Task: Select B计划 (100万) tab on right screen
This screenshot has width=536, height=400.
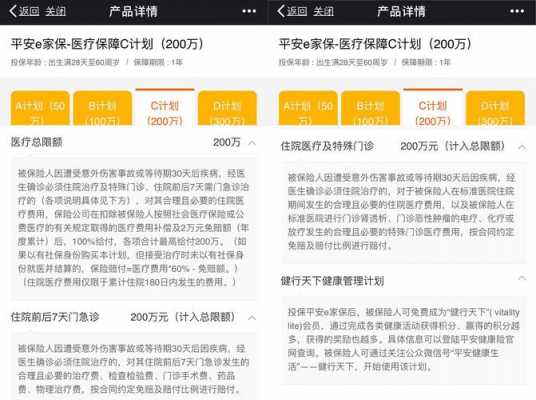Action: [371, 108]
